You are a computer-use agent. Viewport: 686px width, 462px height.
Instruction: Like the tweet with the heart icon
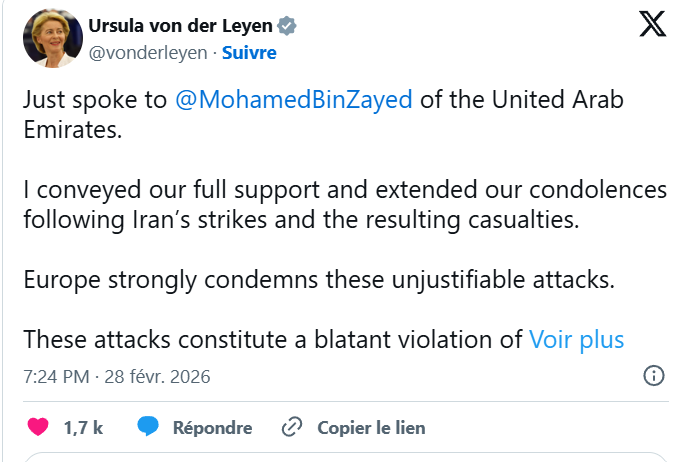(38, 427)
